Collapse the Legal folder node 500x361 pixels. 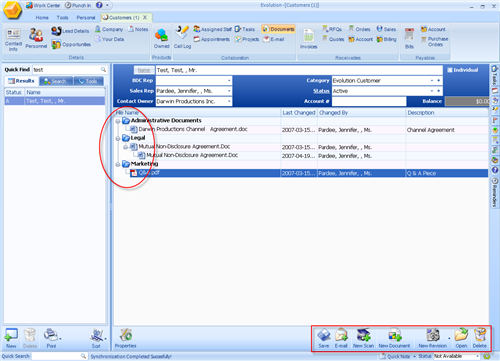click(118, 138)
